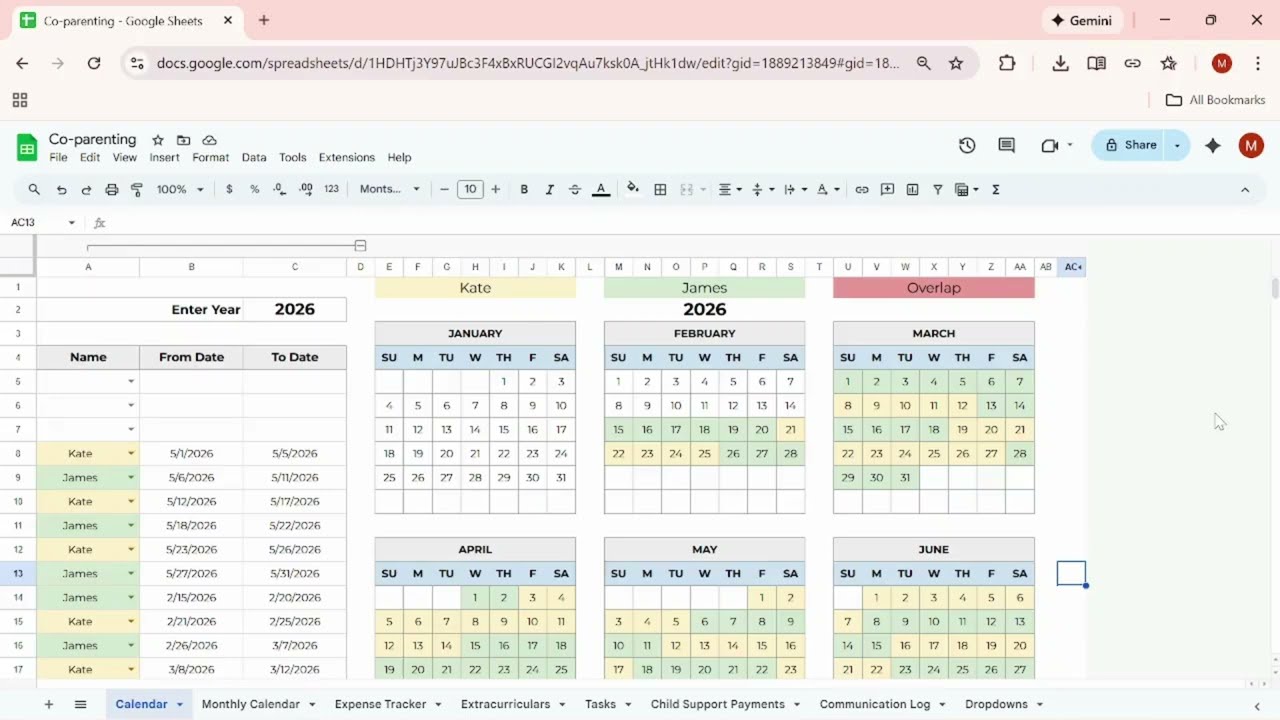Open a new browser tab

[264, 20]
